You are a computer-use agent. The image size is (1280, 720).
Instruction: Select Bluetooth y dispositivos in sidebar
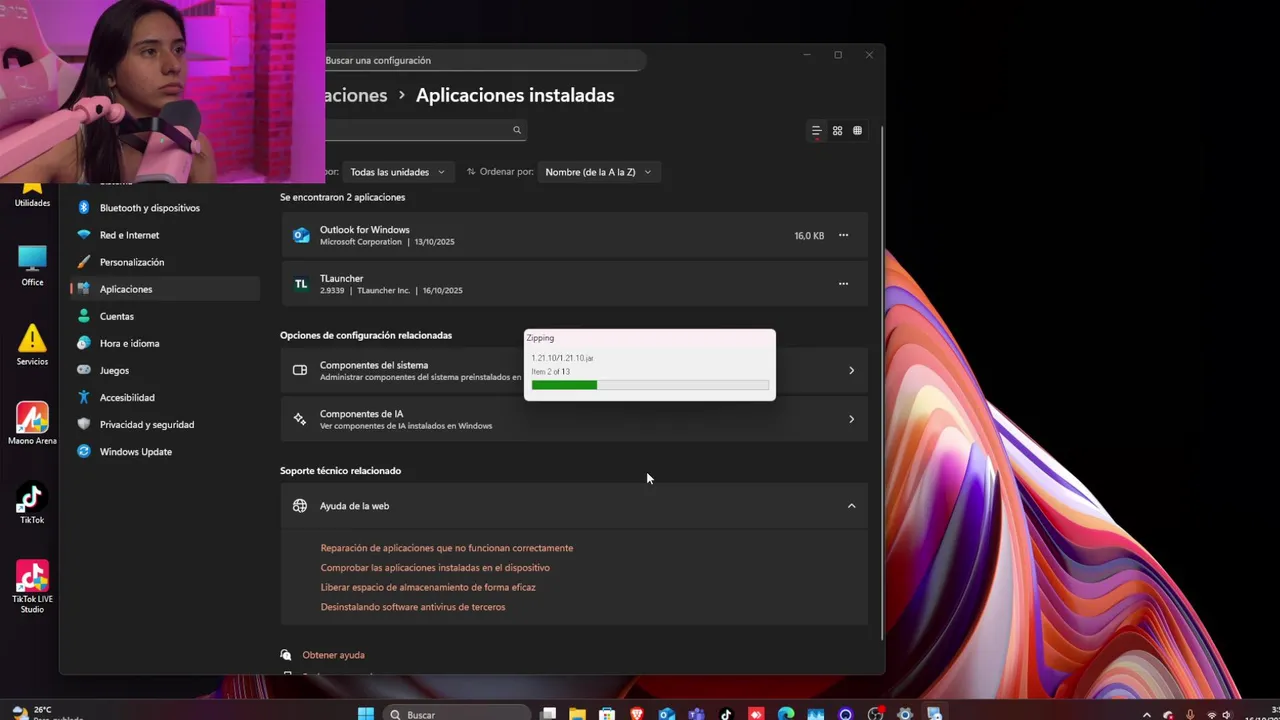(x=165, y=208)
